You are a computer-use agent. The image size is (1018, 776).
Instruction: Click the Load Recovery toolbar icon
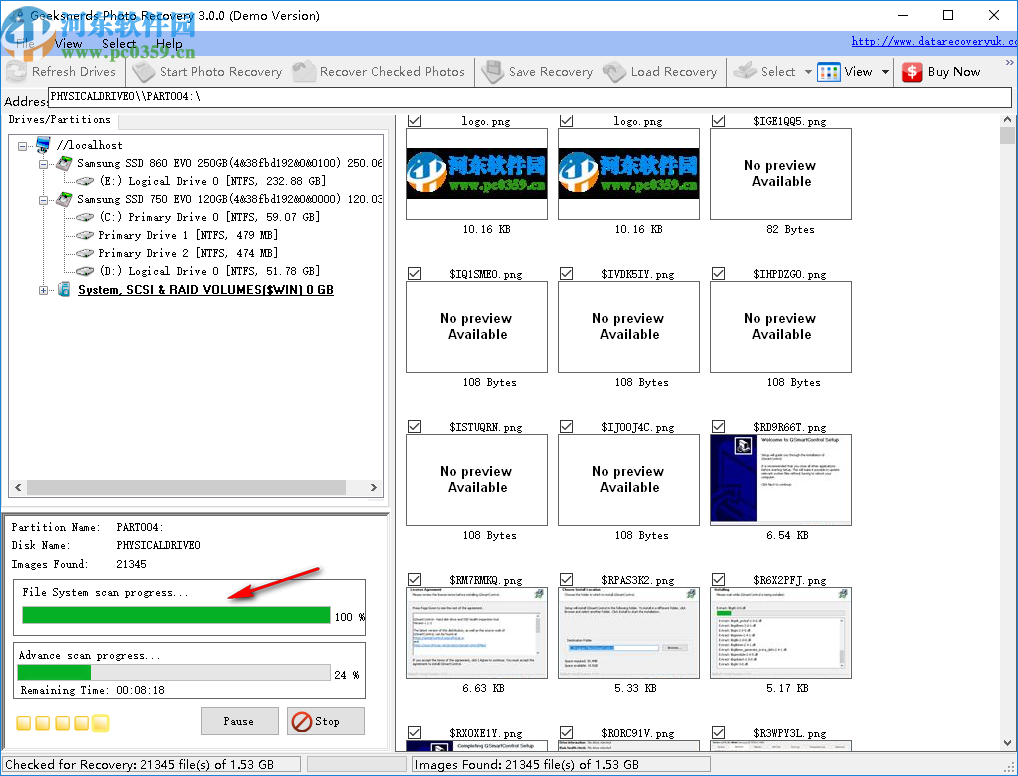click(613, 71)
